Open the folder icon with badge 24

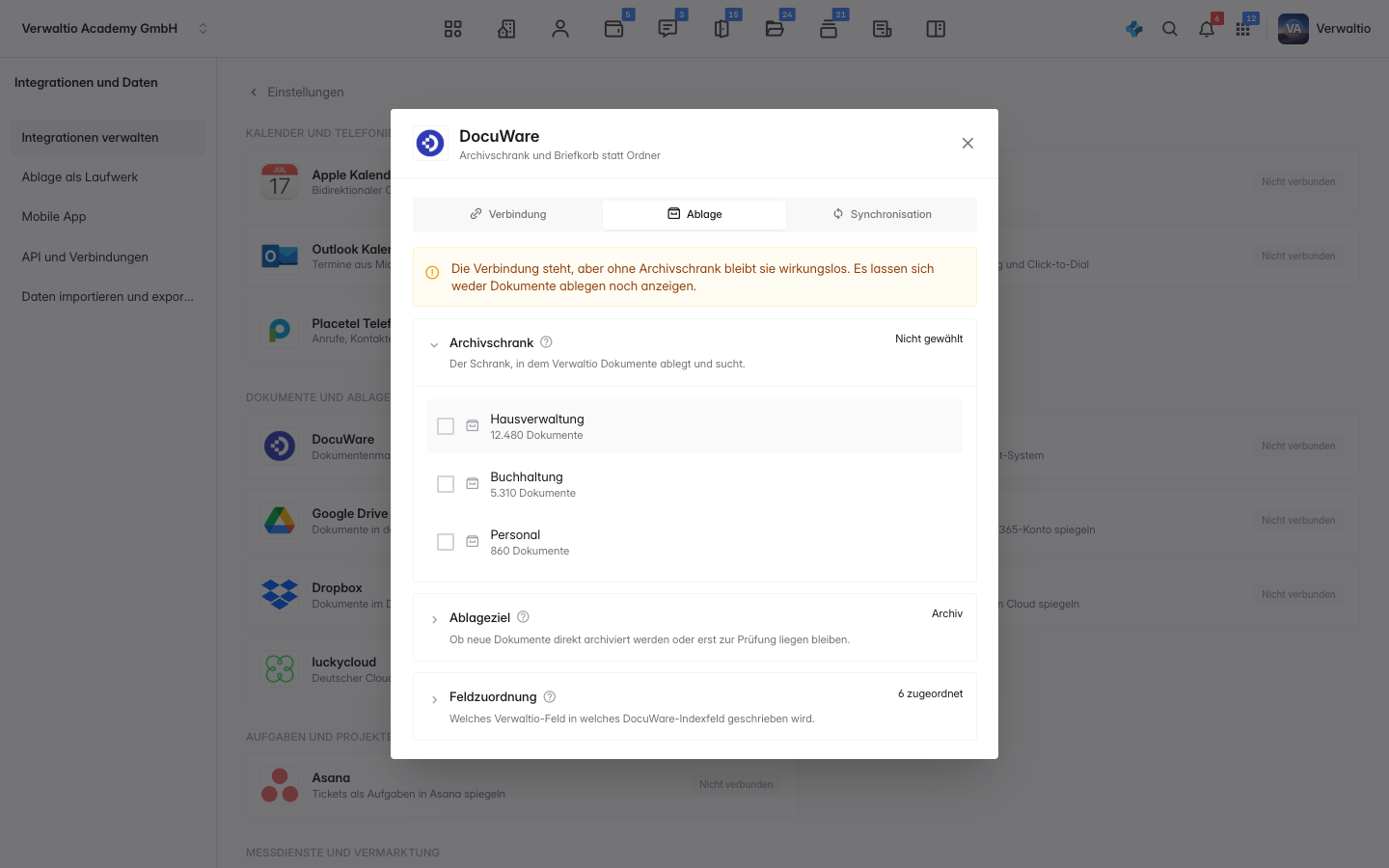(775, 29)
